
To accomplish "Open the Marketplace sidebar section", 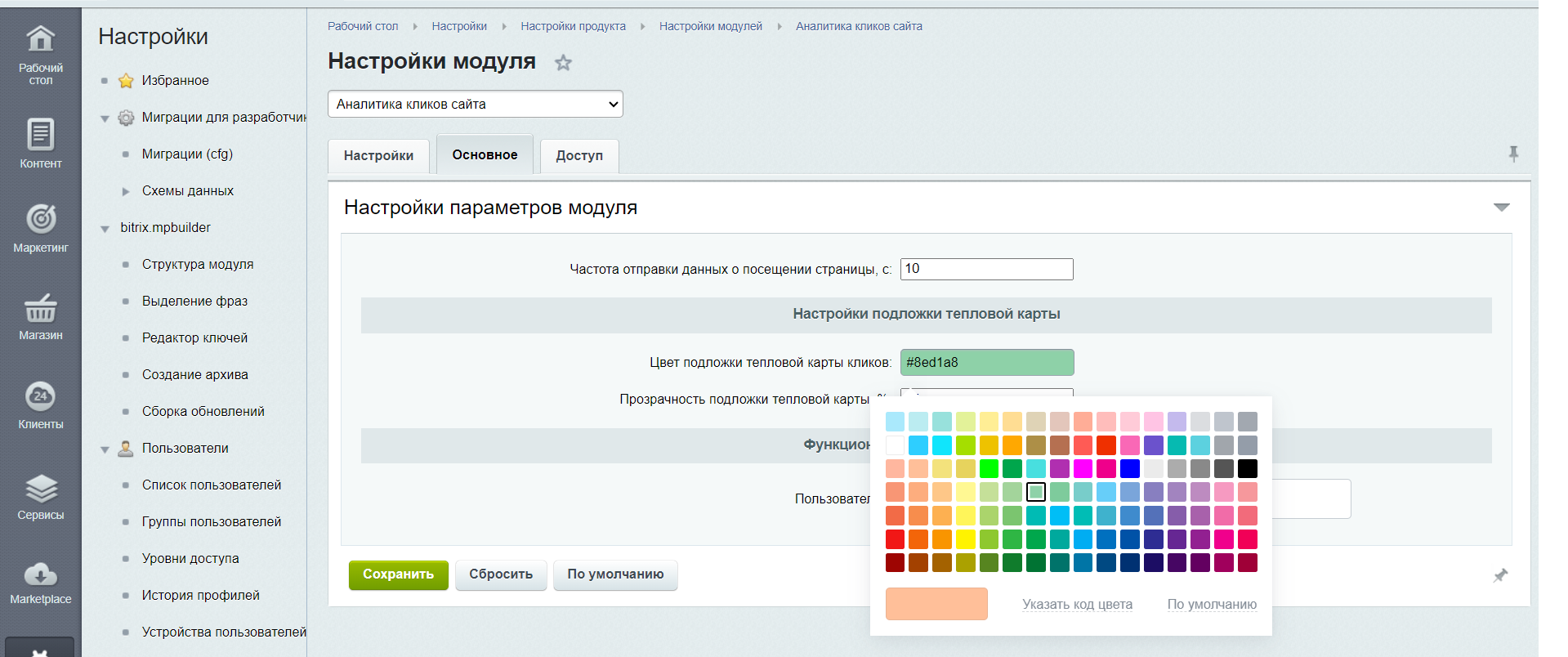I will 40,582.
